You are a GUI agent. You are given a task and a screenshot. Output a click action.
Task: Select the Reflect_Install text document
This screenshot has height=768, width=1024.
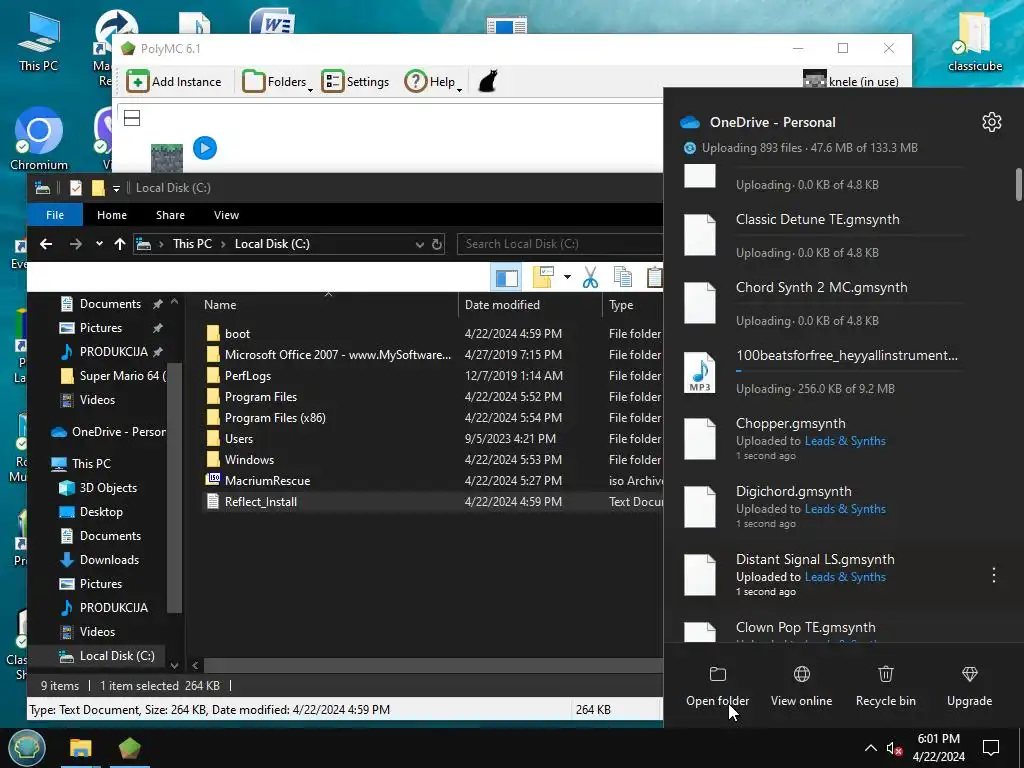pyautogui.click(x=261, y=502)
